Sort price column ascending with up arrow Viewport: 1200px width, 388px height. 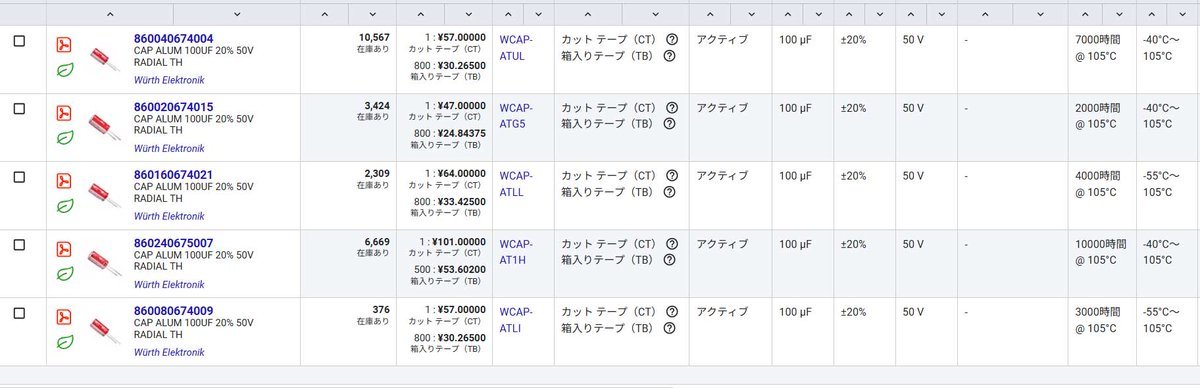[x=420, y=15]
